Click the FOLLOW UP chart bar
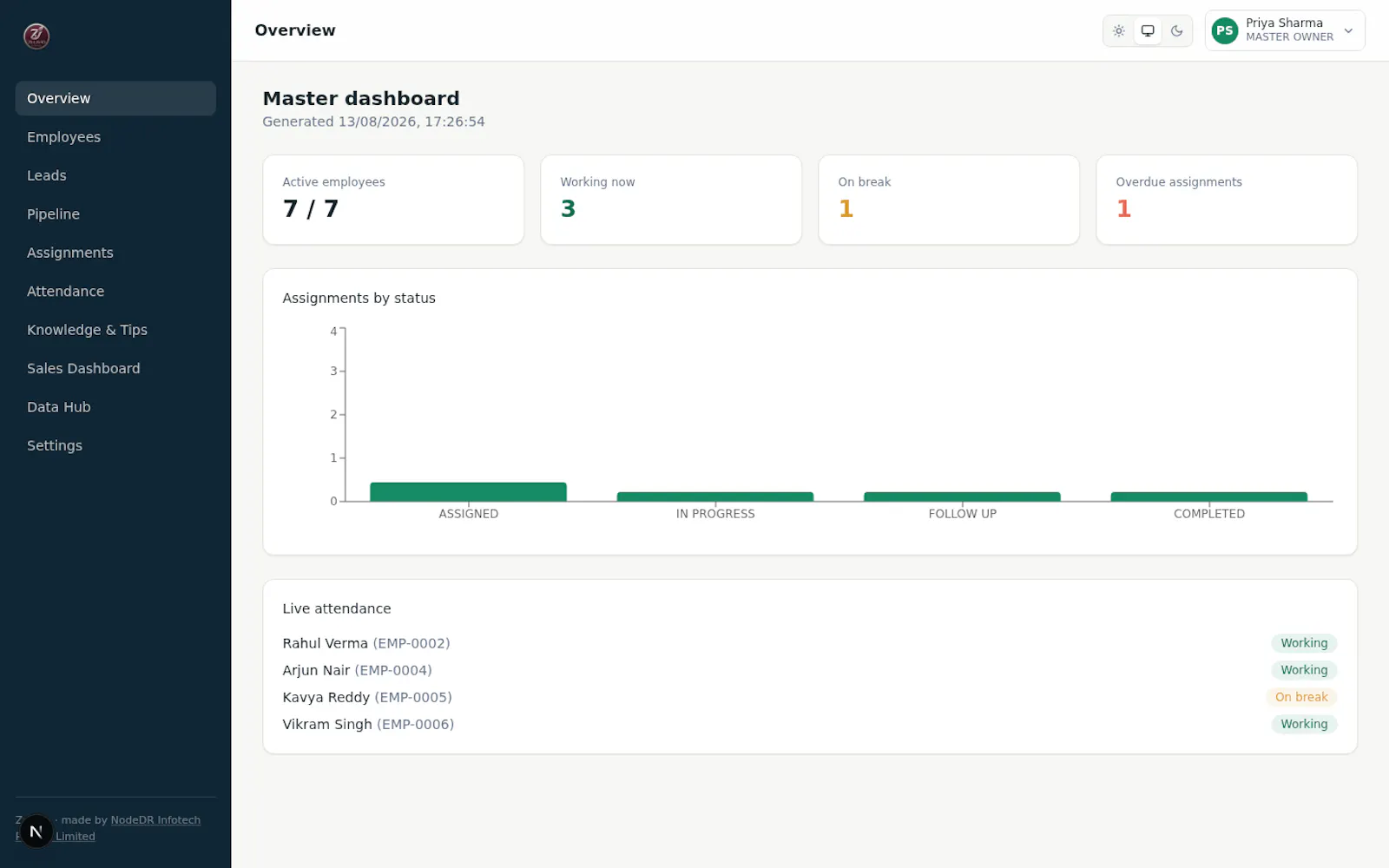 [x=962, y=496]
